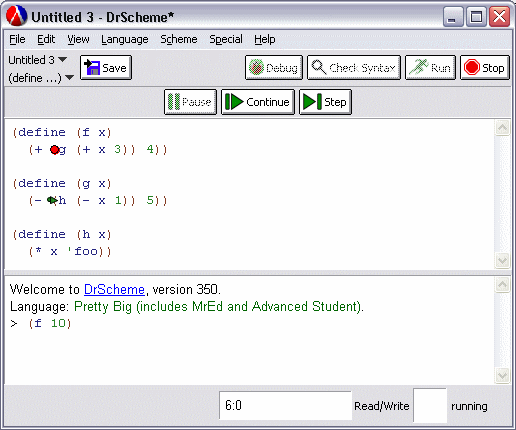Click the Run button
This screenshot has height=430, width=516.
(x=430, y=68)
